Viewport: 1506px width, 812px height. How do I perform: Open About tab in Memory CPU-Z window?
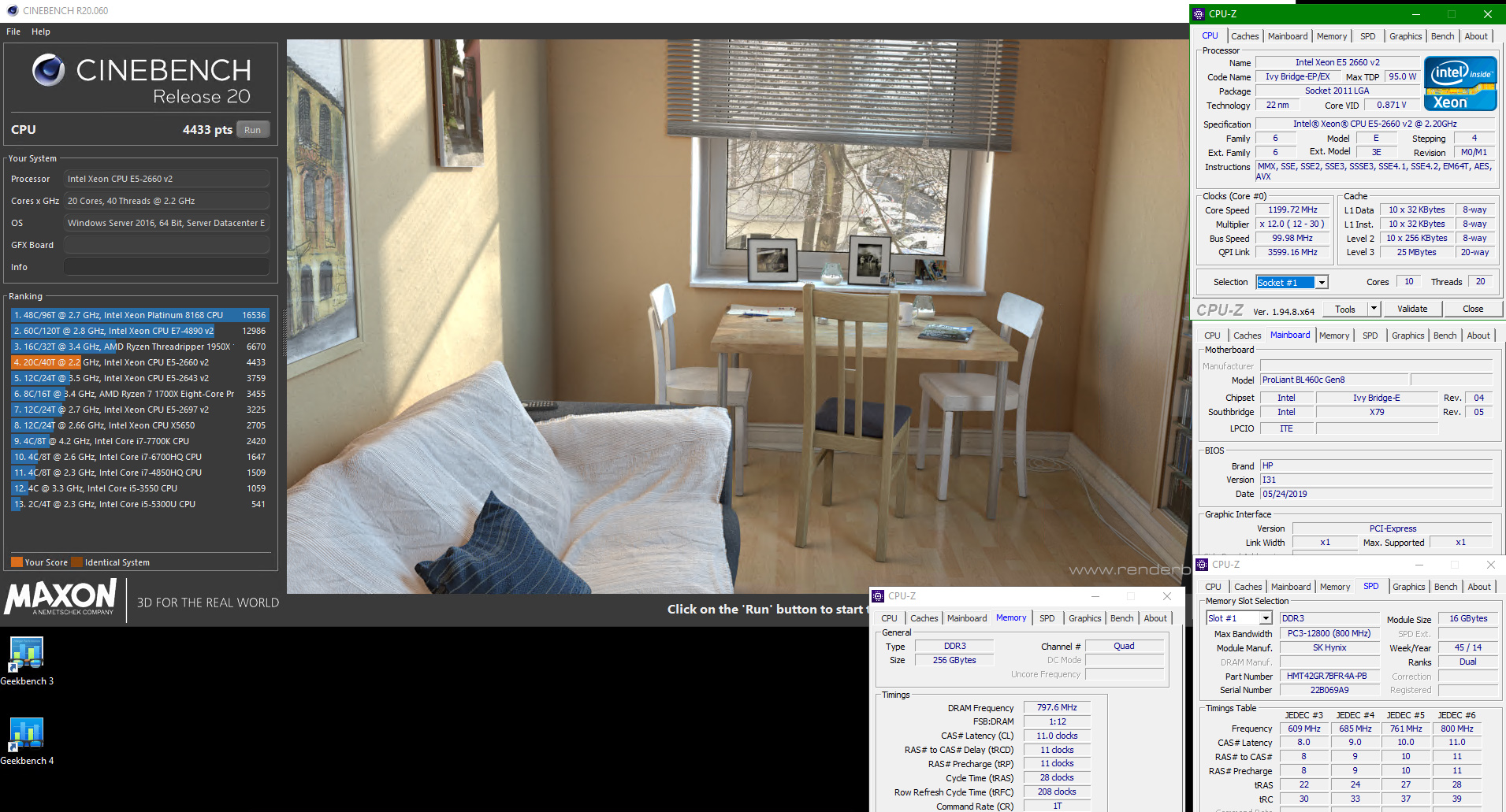tap(1155, 618)
